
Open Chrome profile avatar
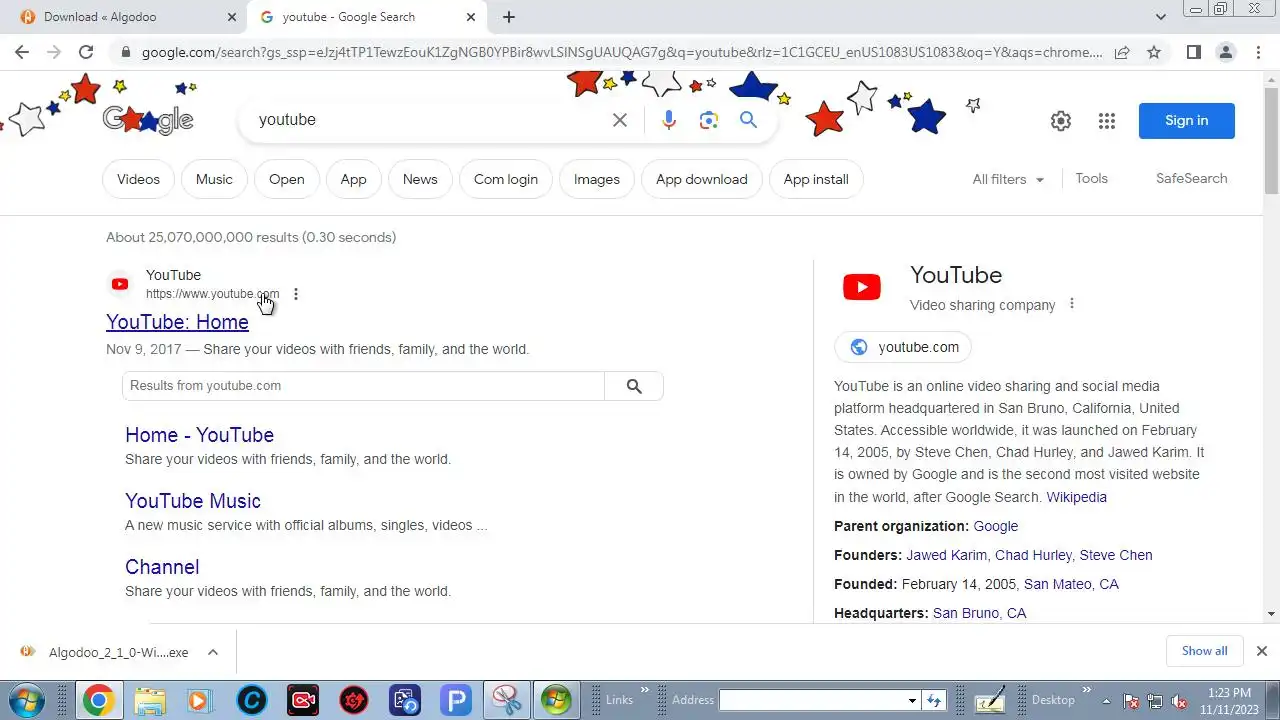click(x=1226, y=52)
